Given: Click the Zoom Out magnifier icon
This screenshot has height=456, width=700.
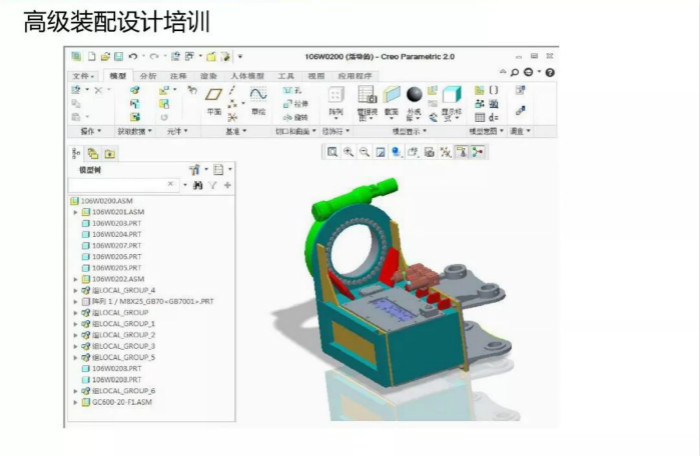Looking at the screenshot, I should (x=364, y=152).
